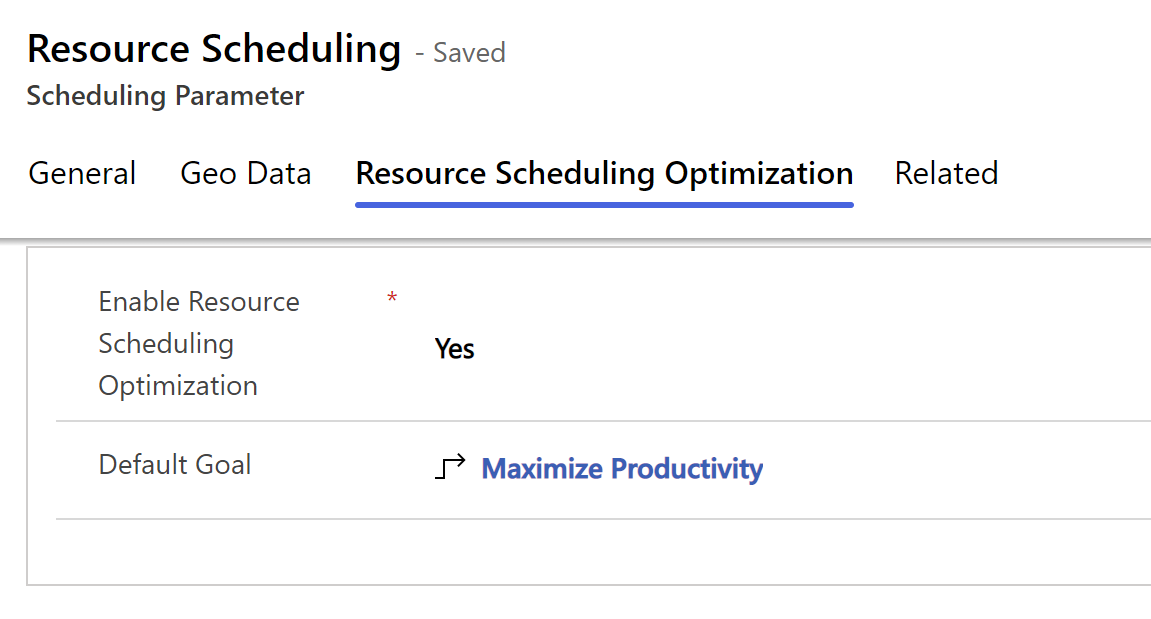Click the lookup arrow icon beside Maximize Productivity
This screenshot has width=1151, height=619.
tap(450, 467)
